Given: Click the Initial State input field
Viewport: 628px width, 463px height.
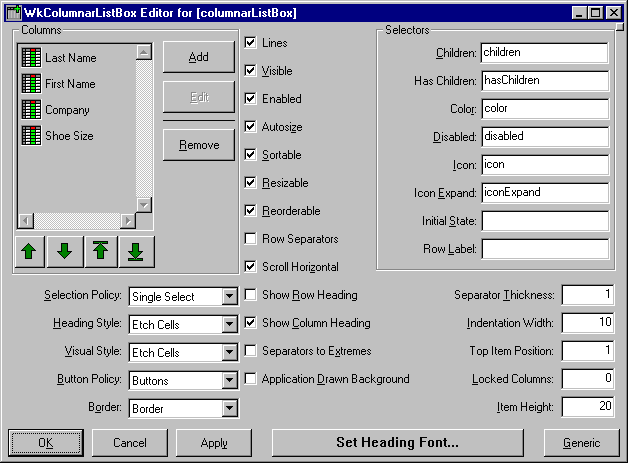Looking at the screenshot, I should pos(543,220).
